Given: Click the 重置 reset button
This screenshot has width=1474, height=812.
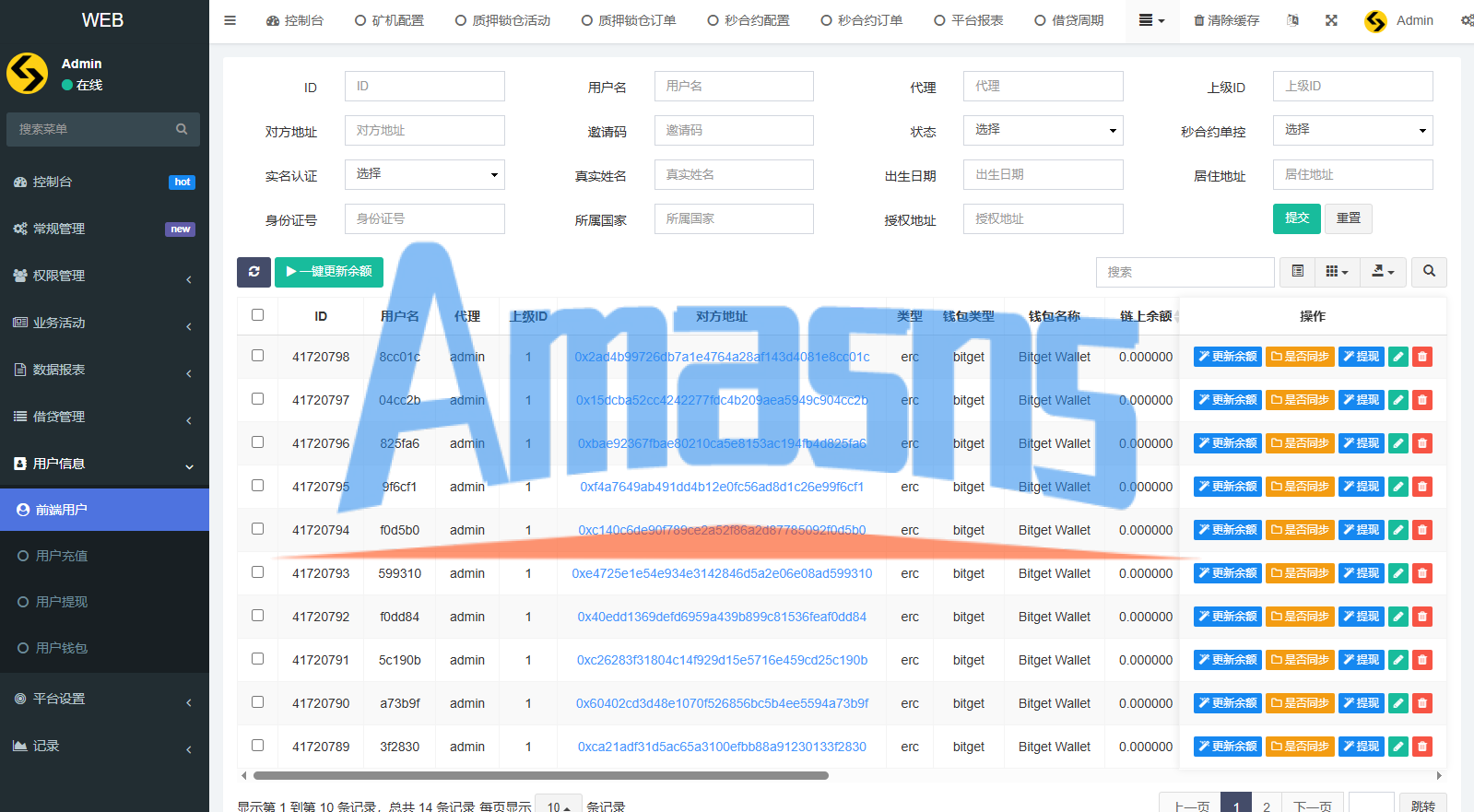Looking at the screenshot, I should (1349, 218).
